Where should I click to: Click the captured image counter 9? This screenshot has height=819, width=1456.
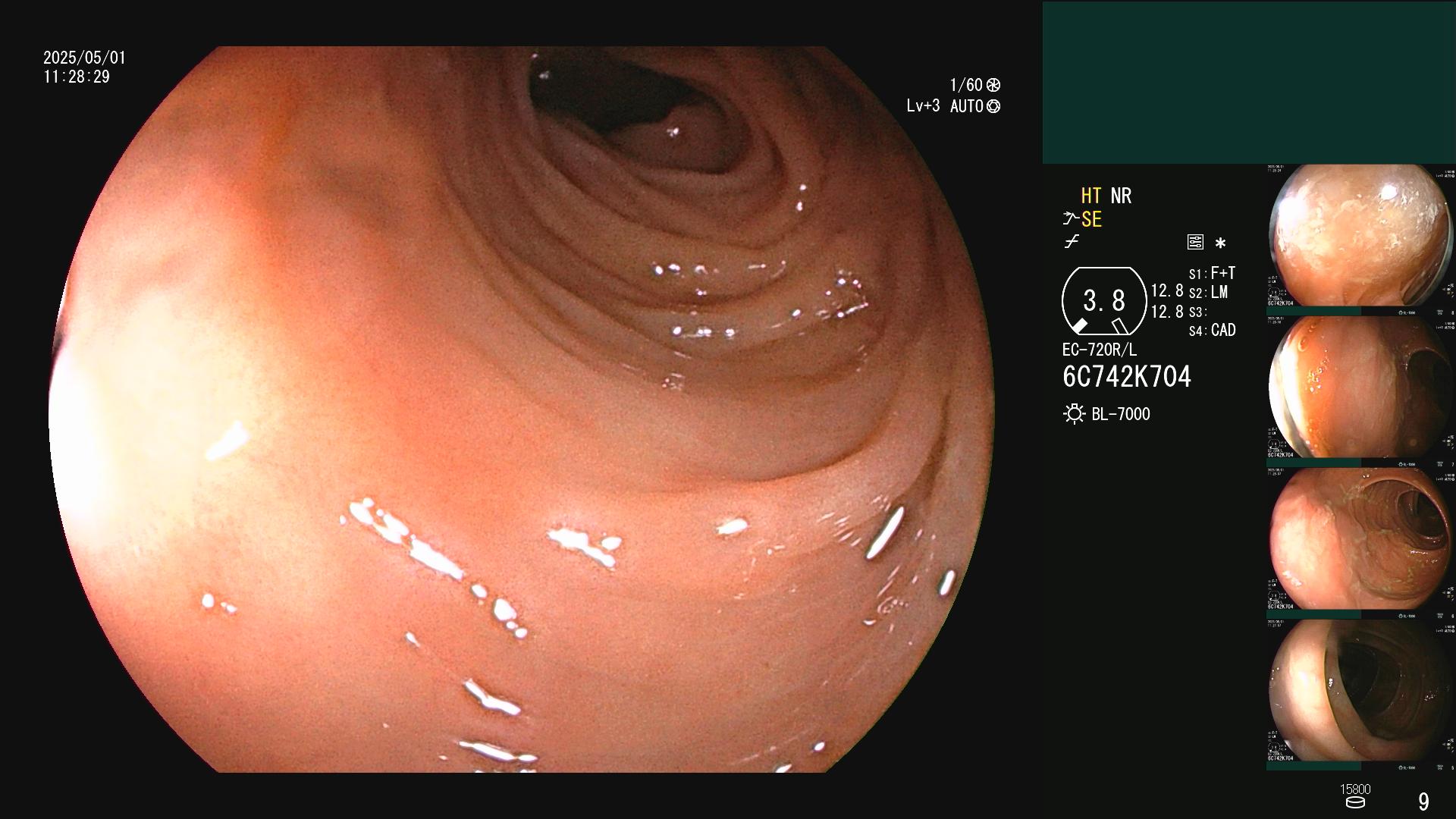(1423, 802)
